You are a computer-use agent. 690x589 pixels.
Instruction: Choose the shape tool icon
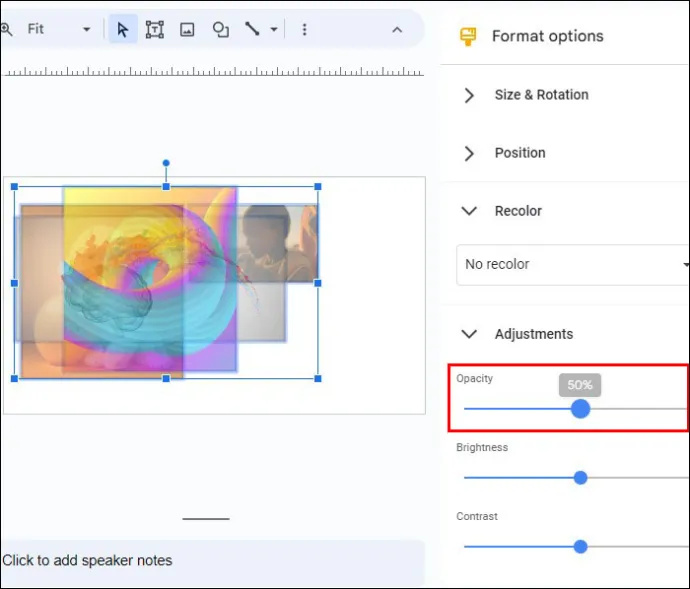[x=220, y=29]
